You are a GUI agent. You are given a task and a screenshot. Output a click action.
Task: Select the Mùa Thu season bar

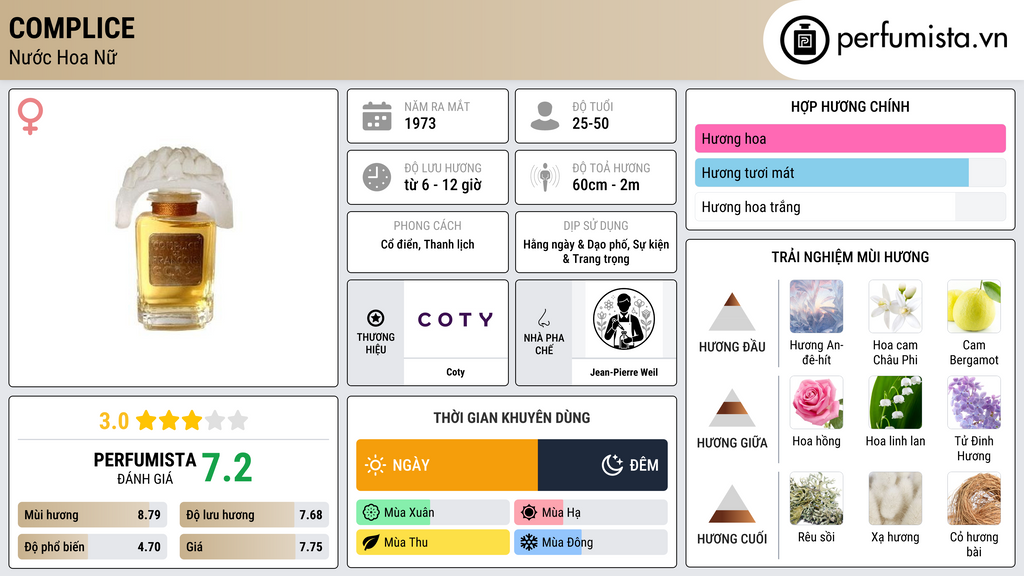click(432, 543)
